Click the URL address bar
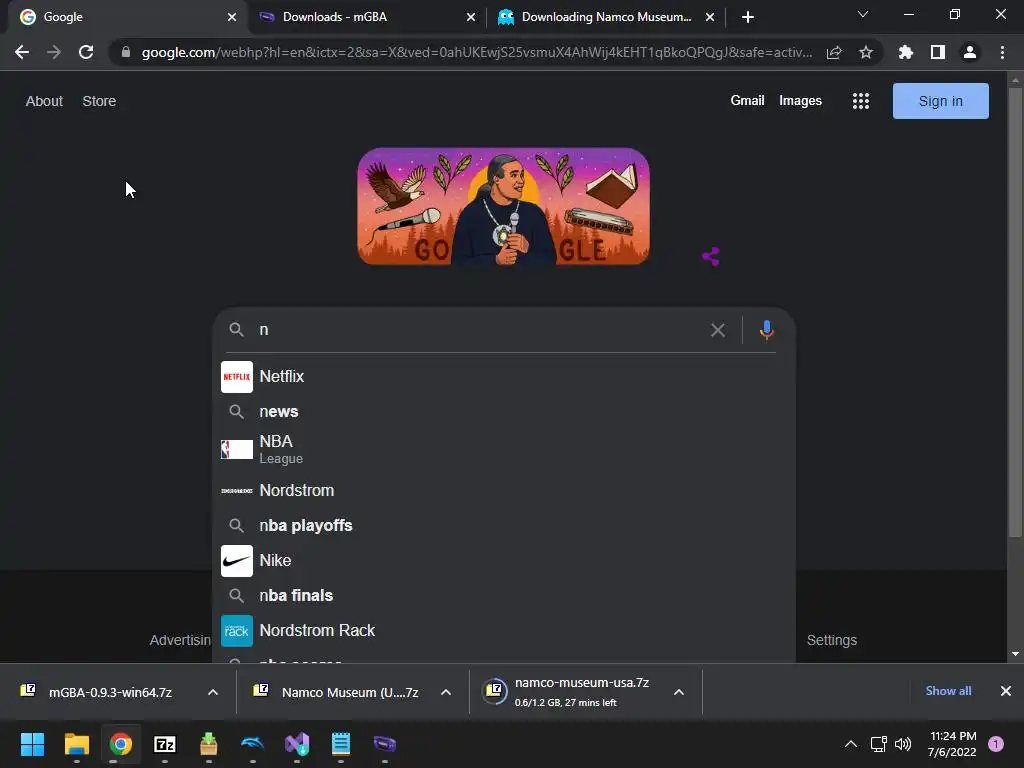The width and height of the screenshot is (1024, 768). (x=477, y=52)
